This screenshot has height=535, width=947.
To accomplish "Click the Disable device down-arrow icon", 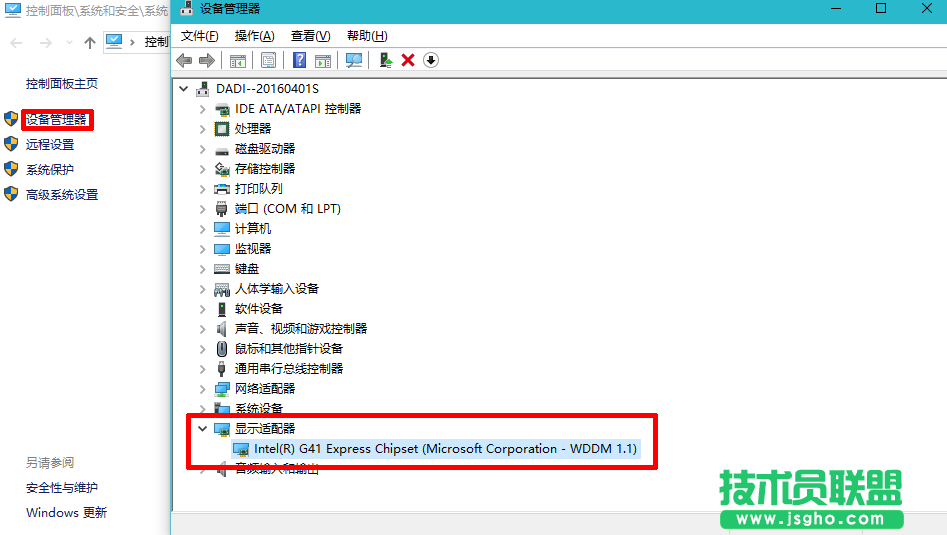I will [431, 60].
